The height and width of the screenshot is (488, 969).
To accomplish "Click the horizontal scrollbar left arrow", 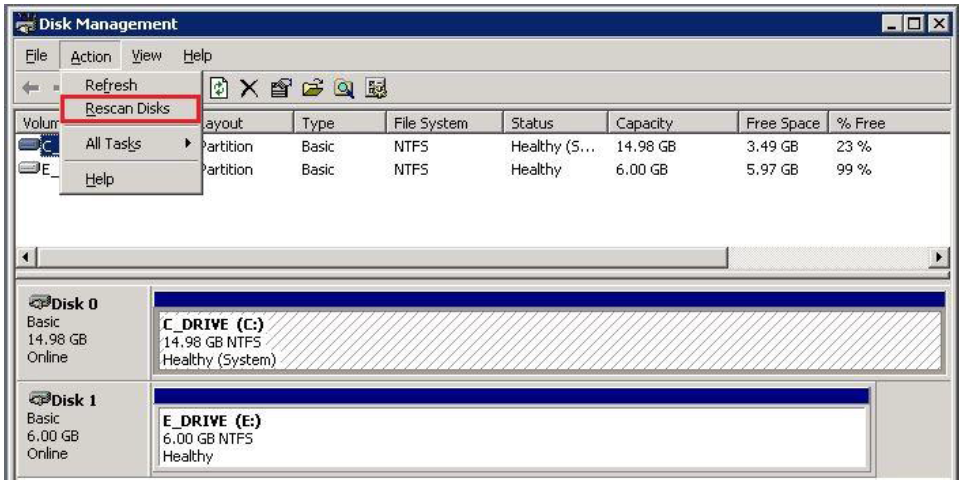I will (25, 256).
